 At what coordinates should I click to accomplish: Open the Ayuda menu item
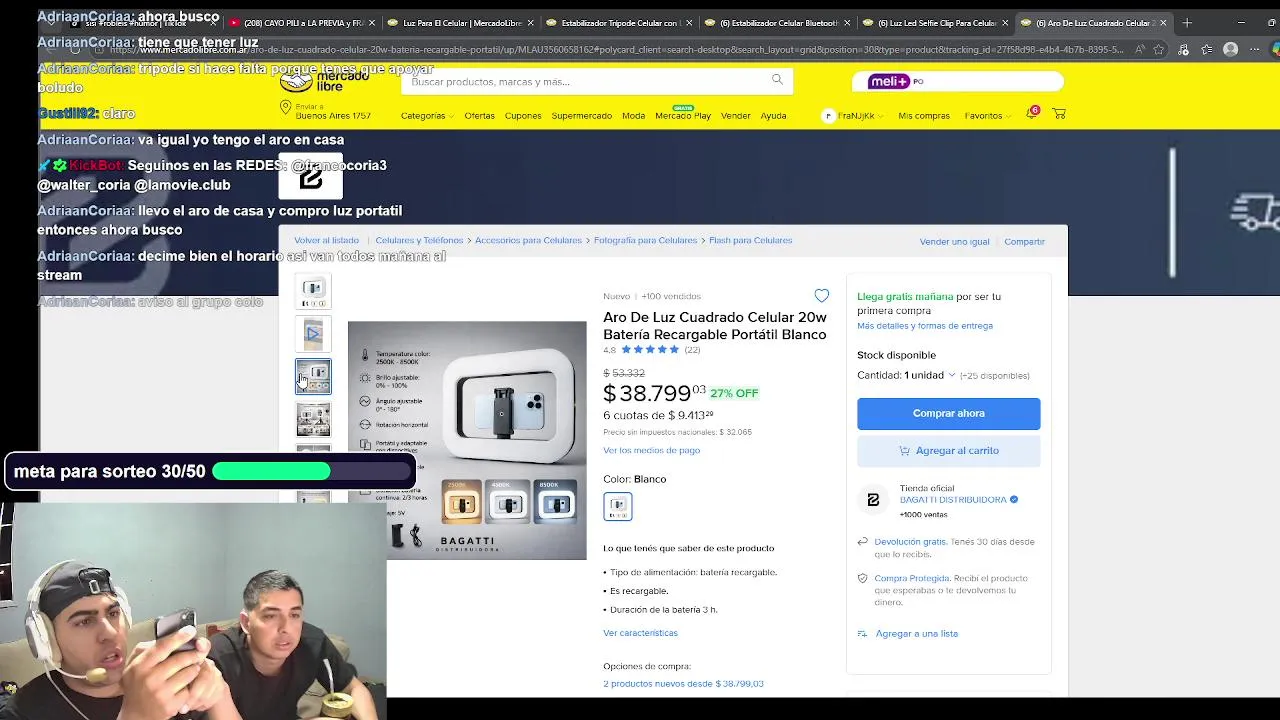click(x=773, y=116)
